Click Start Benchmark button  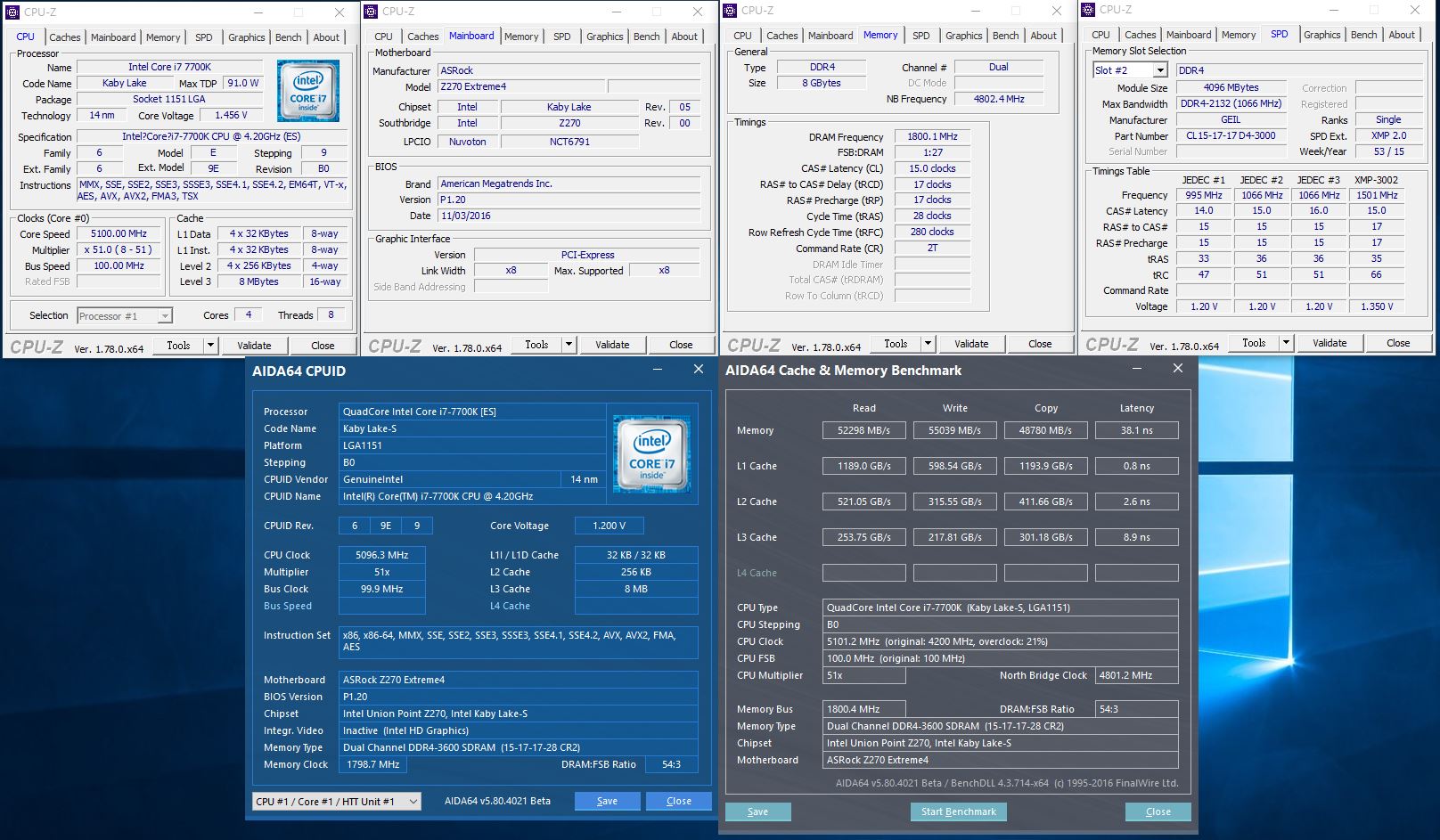click(959, 812)
